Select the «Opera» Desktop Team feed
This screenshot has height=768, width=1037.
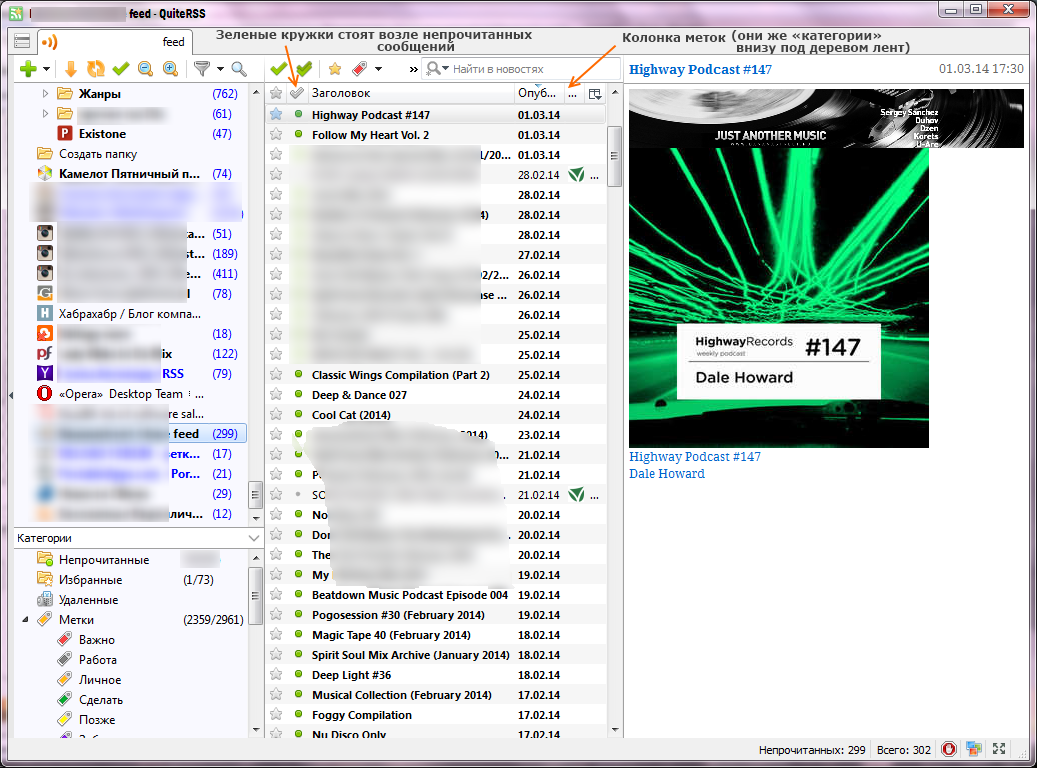(x=131, y=394)
